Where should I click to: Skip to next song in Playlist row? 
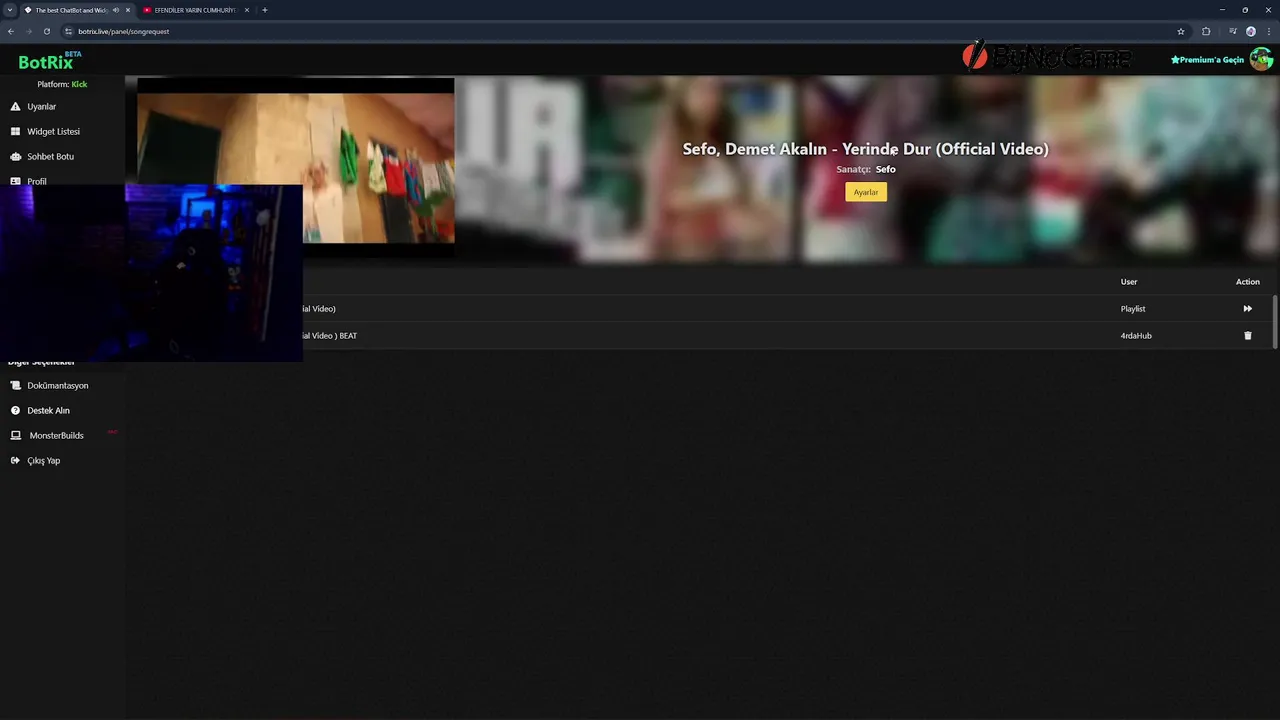coord(1247,309)
